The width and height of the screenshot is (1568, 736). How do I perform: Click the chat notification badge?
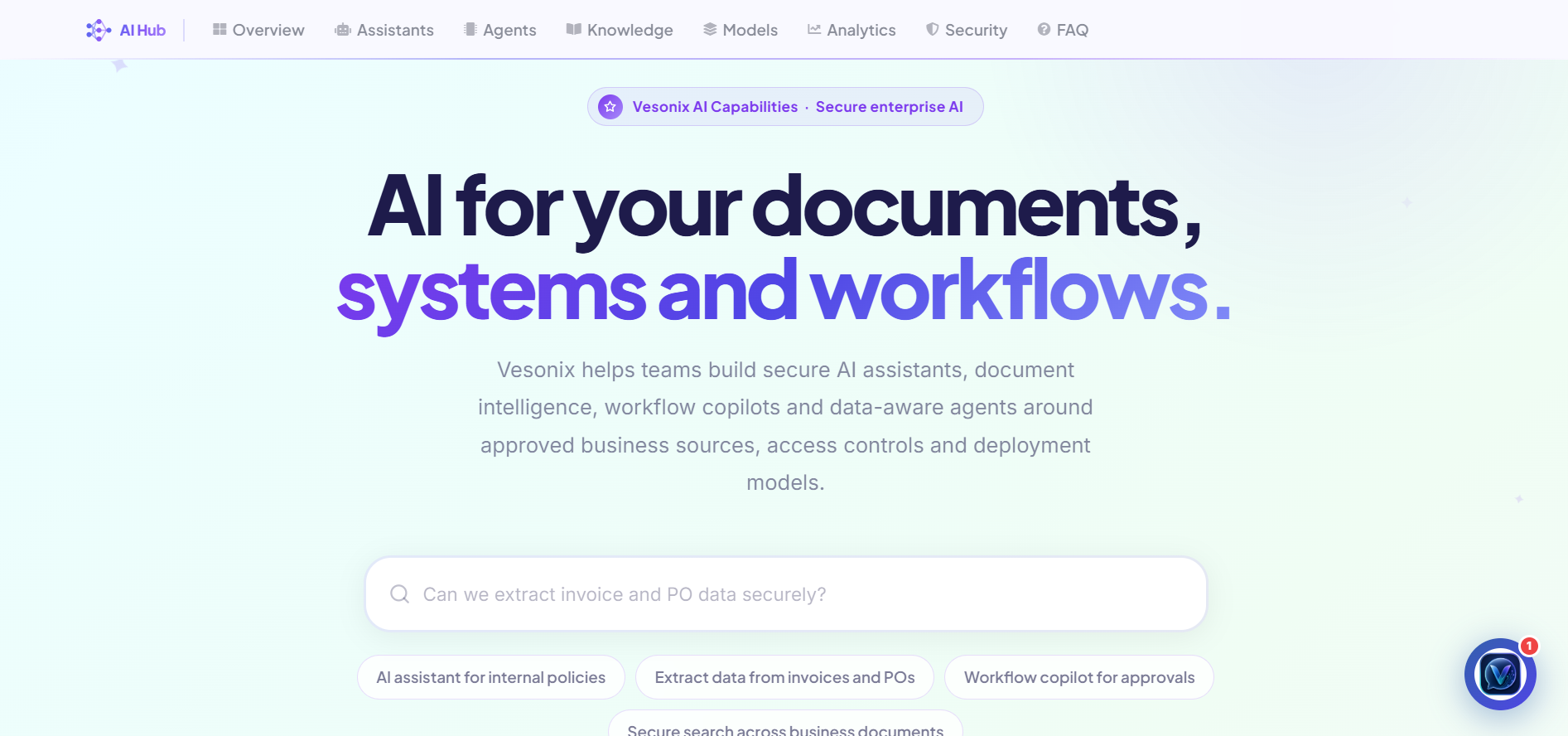1529,646
